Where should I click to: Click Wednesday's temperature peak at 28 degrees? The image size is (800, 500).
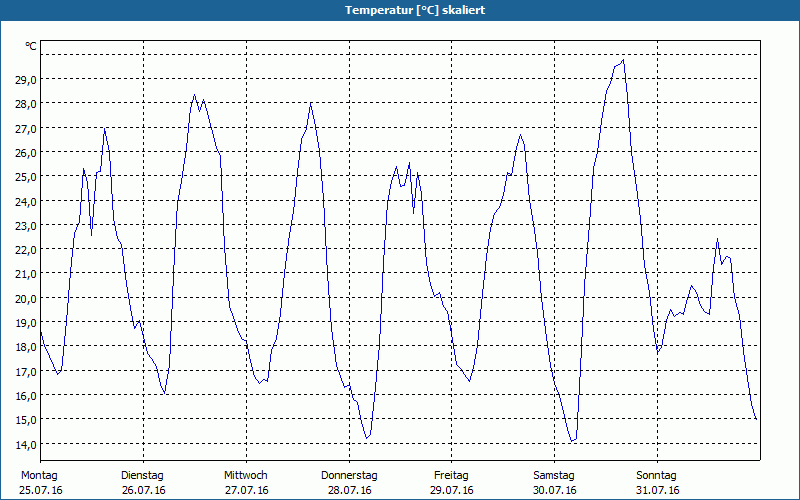(311, 103)
